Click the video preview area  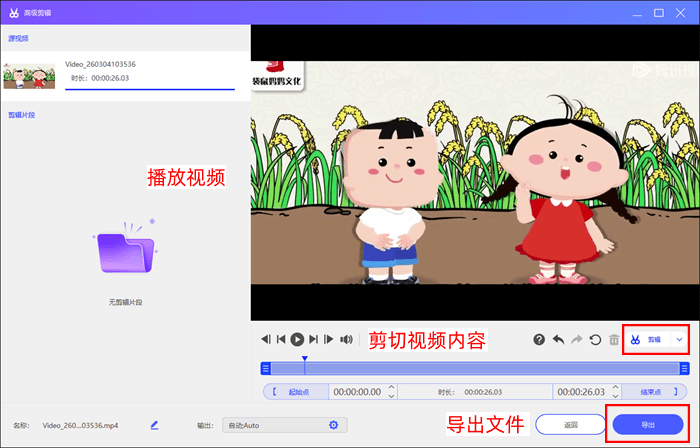click(x=475, y=173)
